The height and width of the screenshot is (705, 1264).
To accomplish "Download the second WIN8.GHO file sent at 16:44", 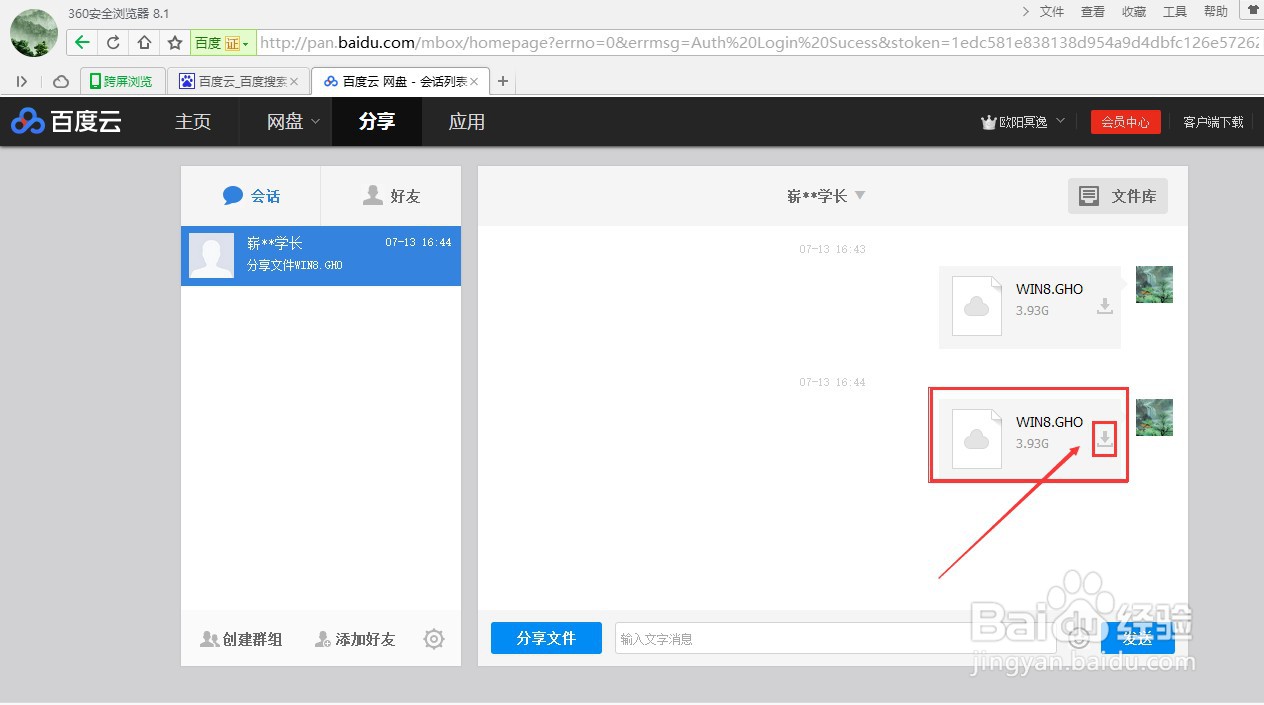I will coord(1105,438).
